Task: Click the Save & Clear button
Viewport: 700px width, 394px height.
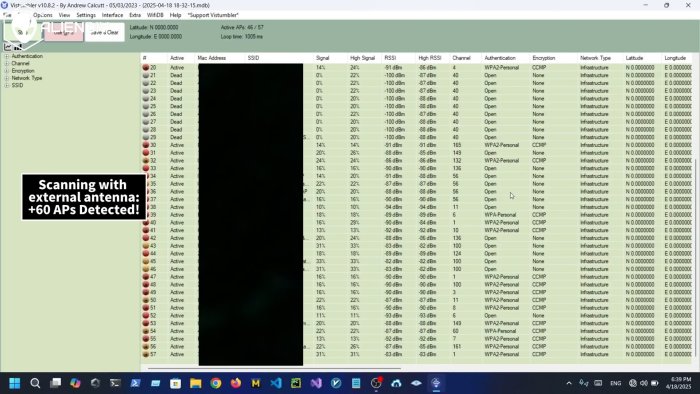Action: [104, 32]
